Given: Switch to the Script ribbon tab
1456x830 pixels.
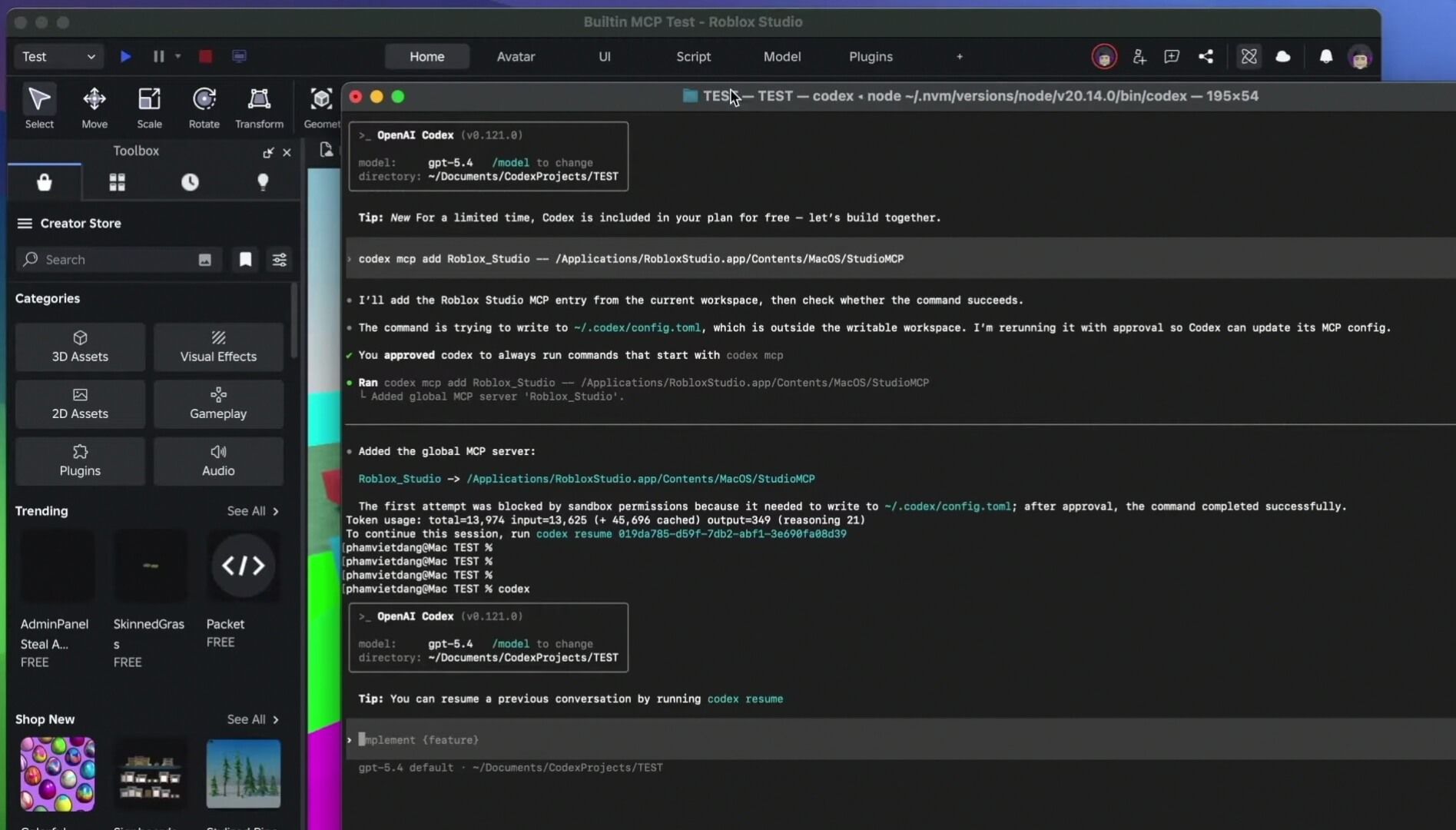Looking at the screenshot, I should pyautogui.click(x=693, y=56).
